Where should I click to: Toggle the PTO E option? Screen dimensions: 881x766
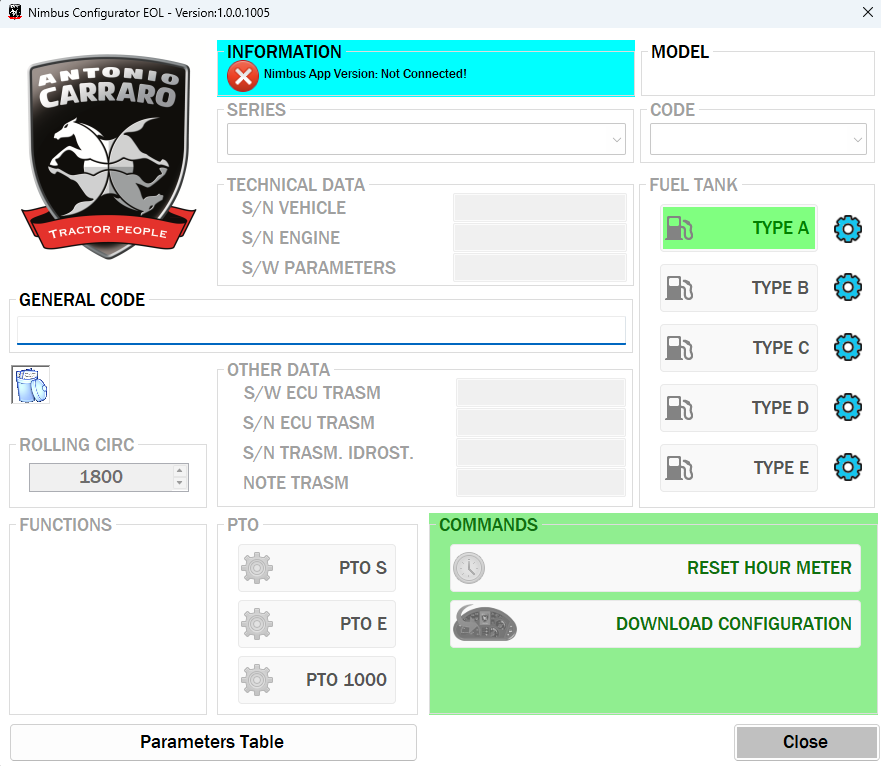pyautogui.click(x=317, y=624)
